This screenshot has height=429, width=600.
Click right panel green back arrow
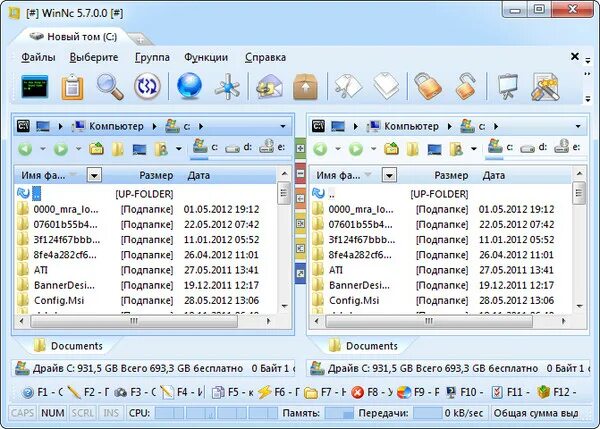320,149
